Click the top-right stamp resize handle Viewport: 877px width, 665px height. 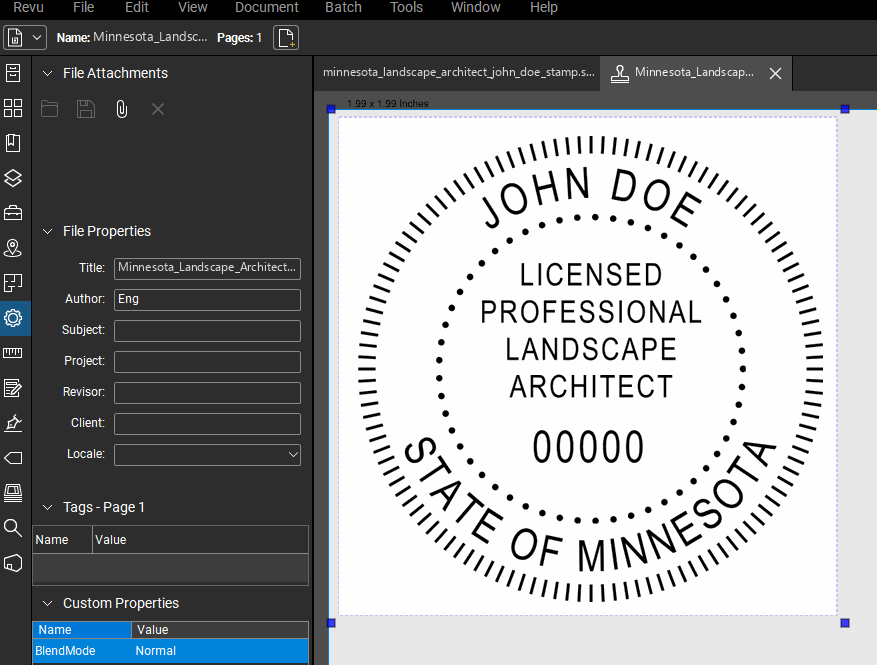(845, 109)
